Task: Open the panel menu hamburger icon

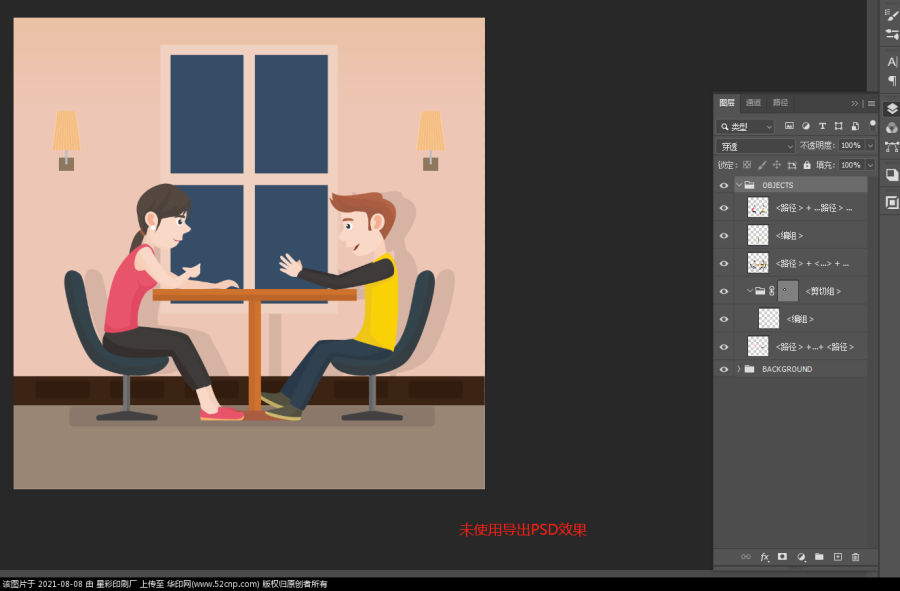Action: click(871, 103)
